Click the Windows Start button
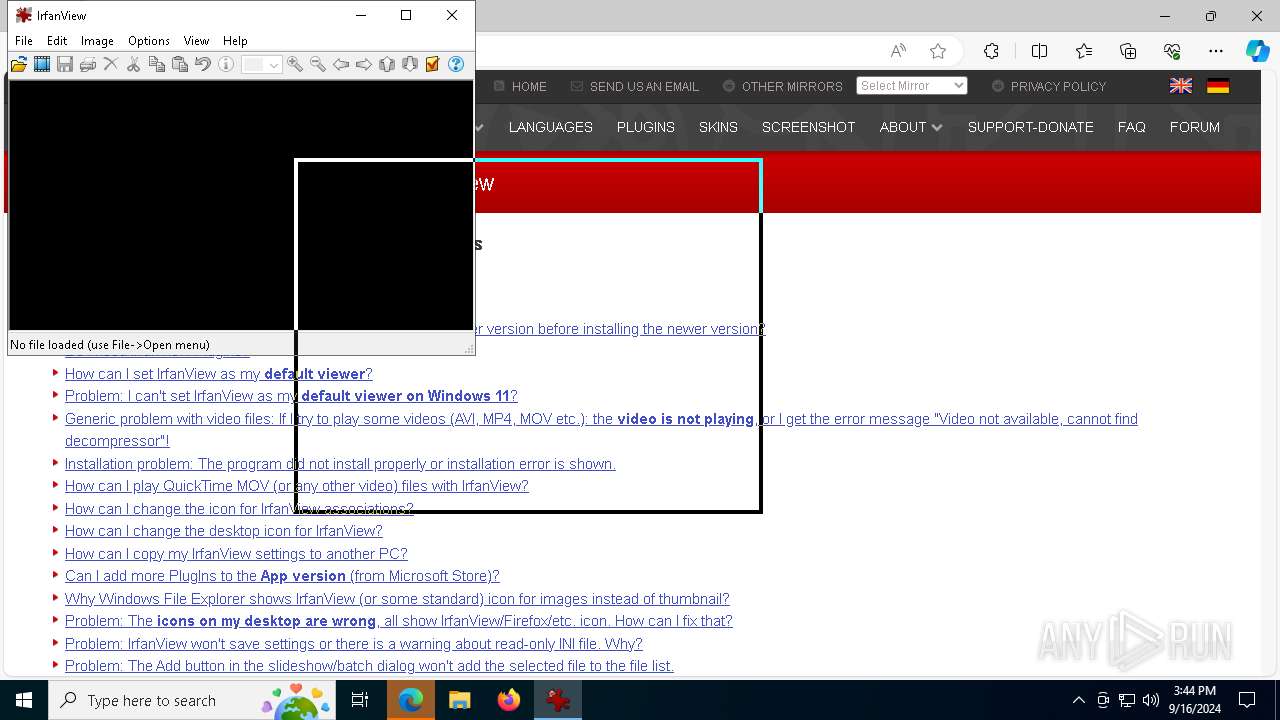This screenshot has width=1280, height=720. pyautogui.click(x=24, y=700)
